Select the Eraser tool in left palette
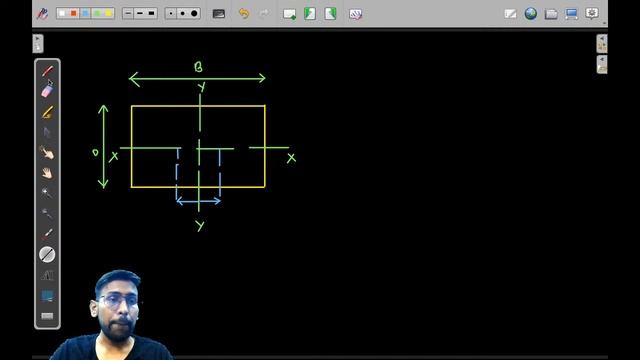 (47, 91)
